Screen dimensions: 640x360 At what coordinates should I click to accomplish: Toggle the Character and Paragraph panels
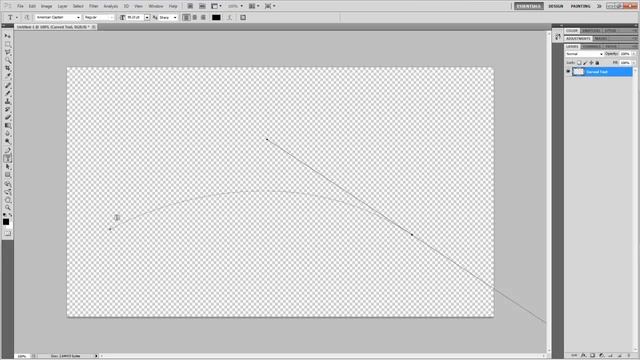(243, 18)
